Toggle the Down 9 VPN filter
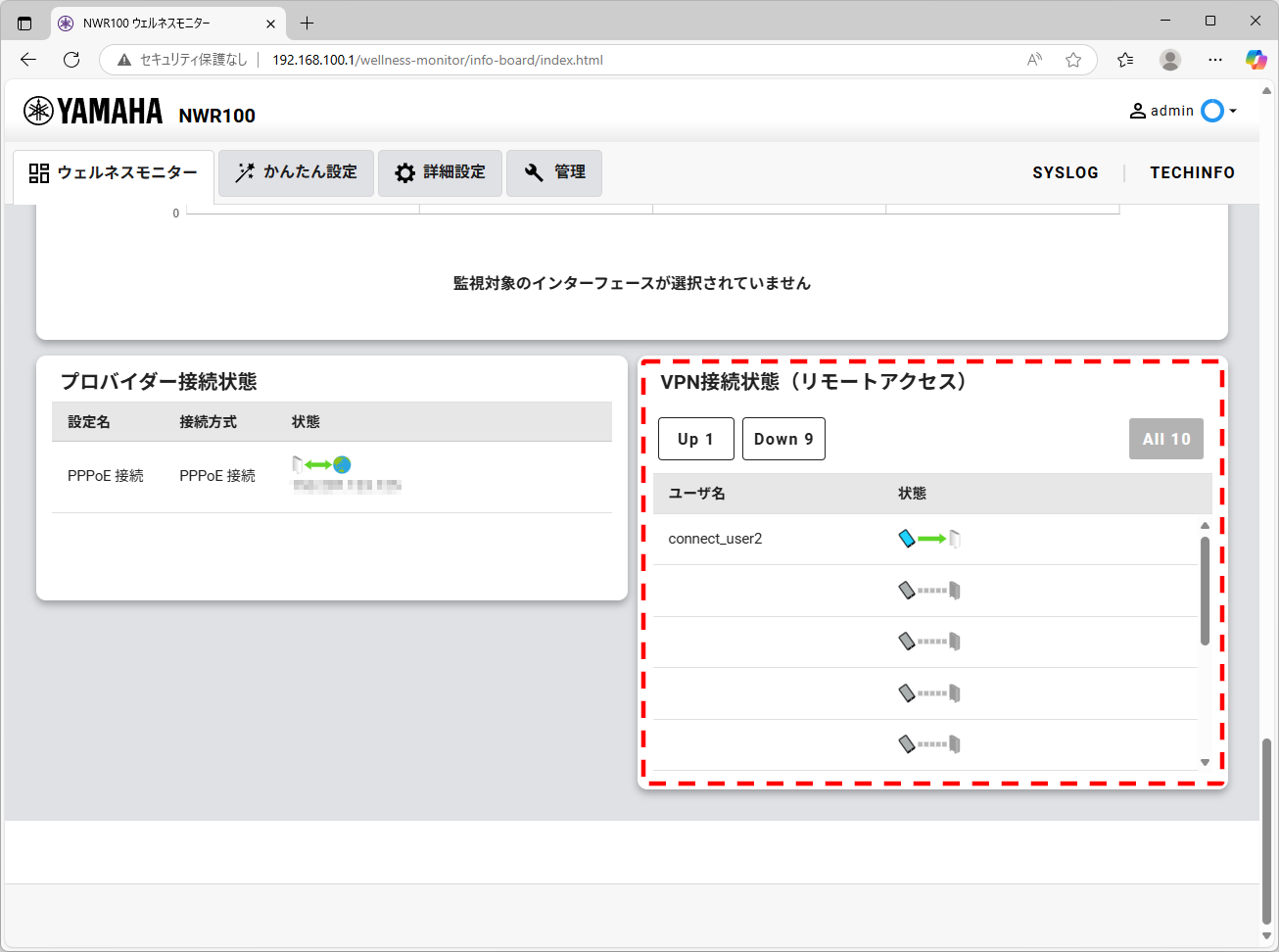The width and height of the screenshot is (1279, 952). tap(783, 439)
